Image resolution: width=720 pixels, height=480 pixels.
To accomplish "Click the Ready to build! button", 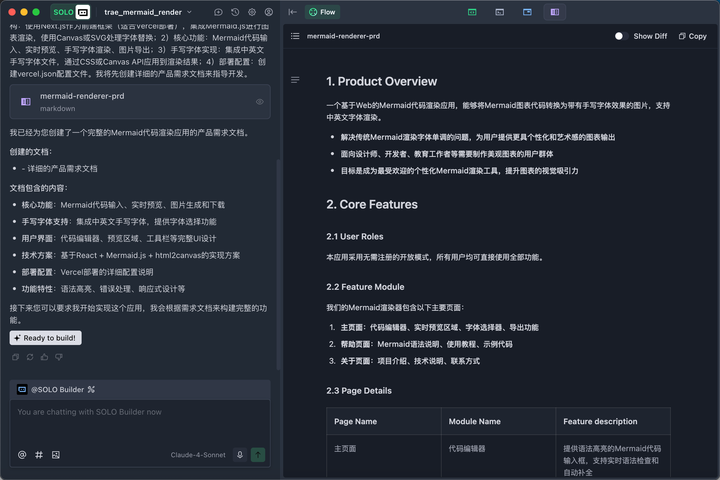I will (x=45, y=338).
